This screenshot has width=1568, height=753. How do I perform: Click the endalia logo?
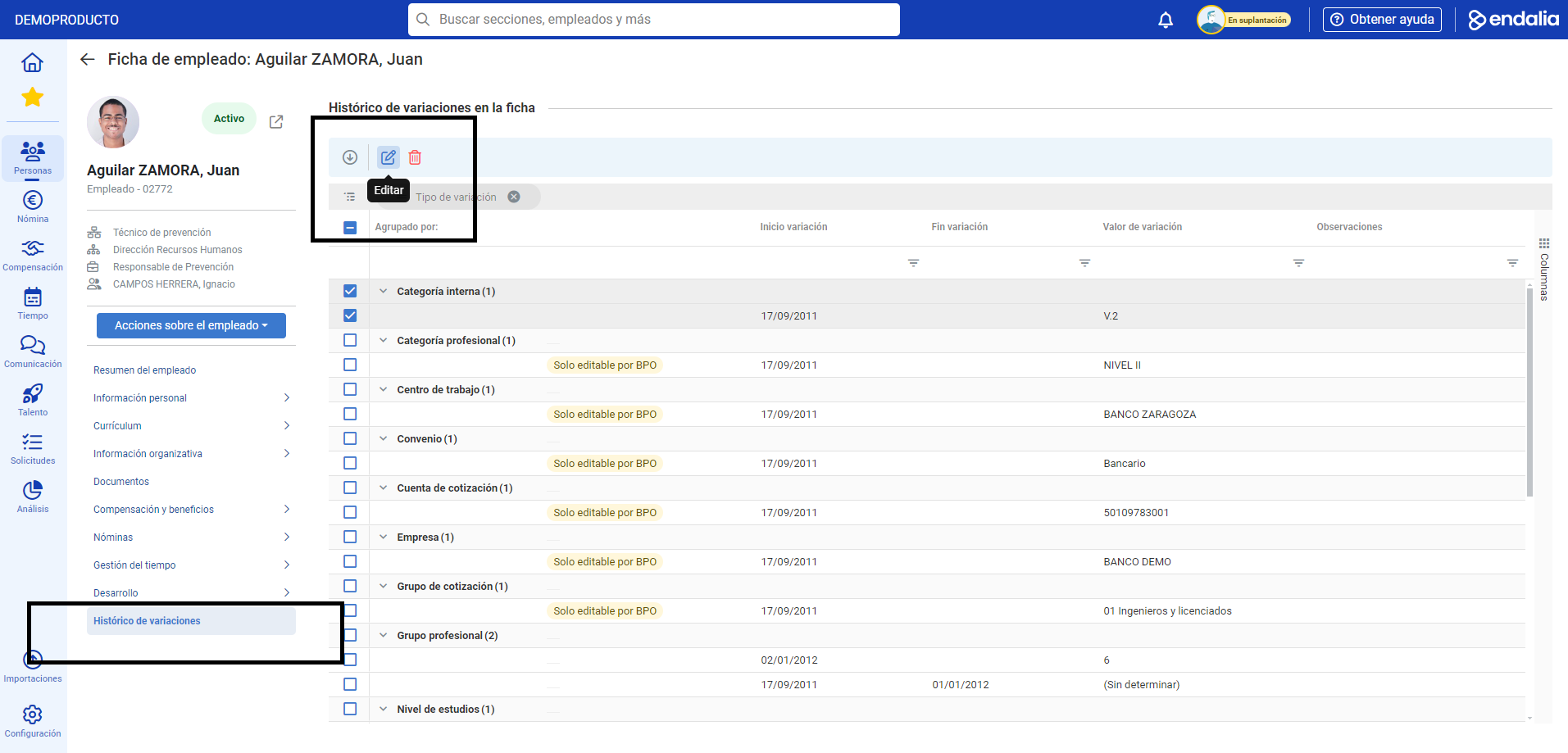tap(1513, 20)
